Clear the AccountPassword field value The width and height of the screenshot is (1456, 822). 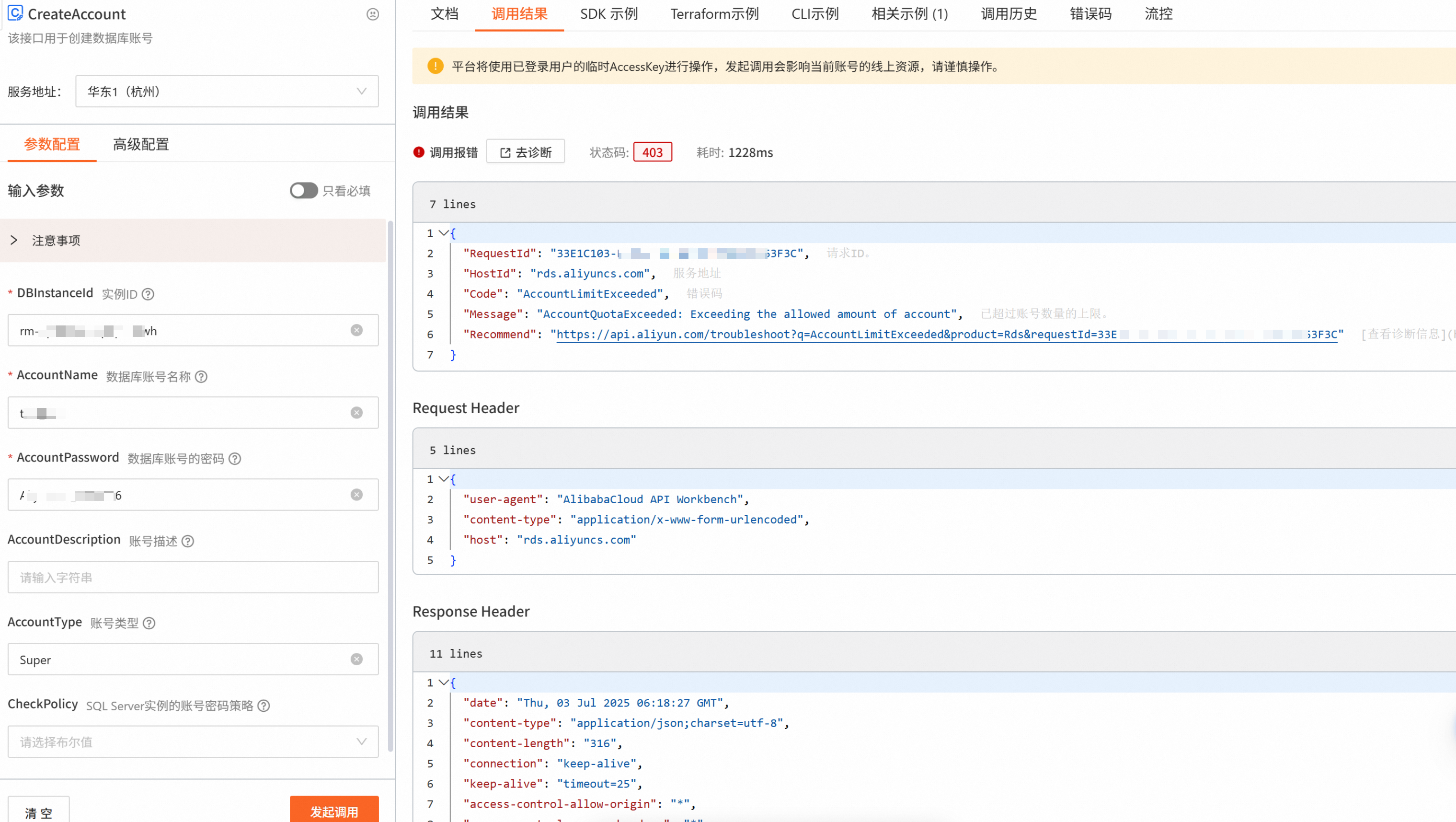(356, 495)
